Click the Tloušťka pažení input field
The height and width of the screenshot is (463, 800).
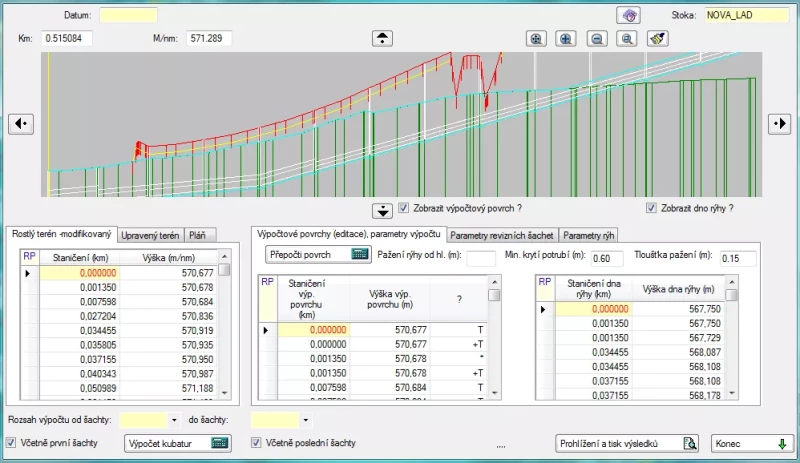coord(738,259)
